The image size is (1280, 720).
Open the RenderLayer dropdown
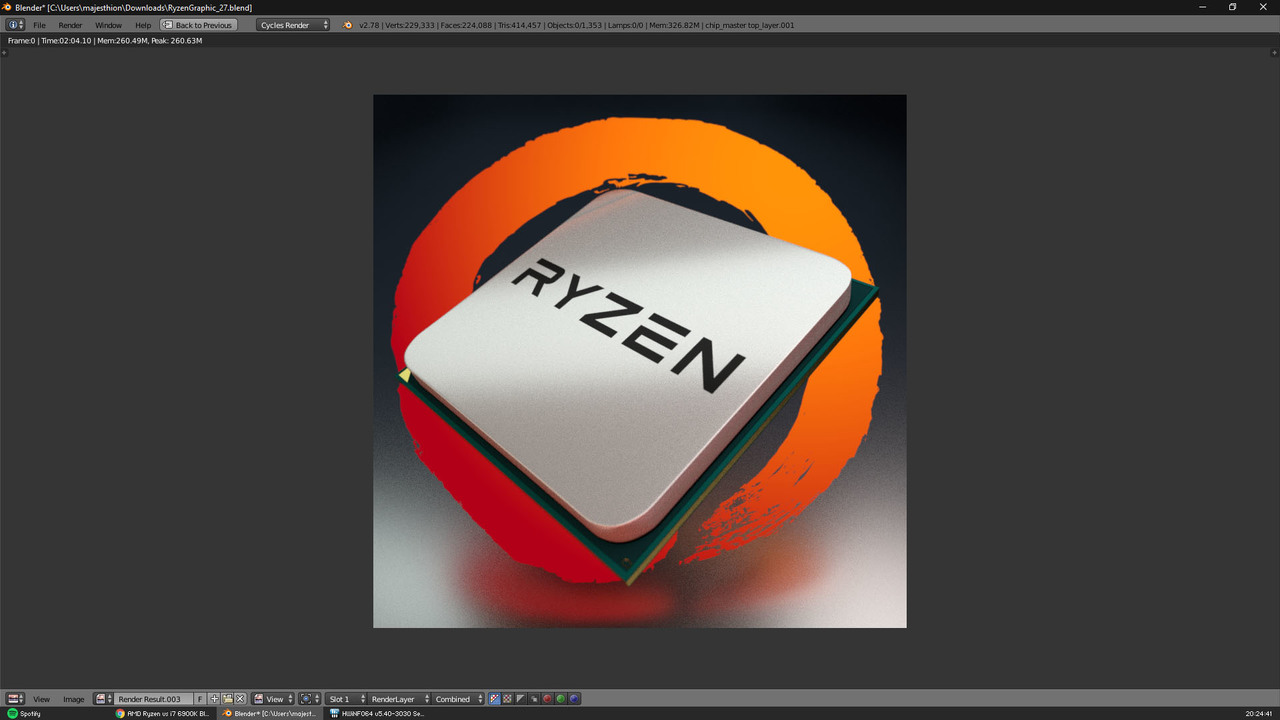pos(399,699)
